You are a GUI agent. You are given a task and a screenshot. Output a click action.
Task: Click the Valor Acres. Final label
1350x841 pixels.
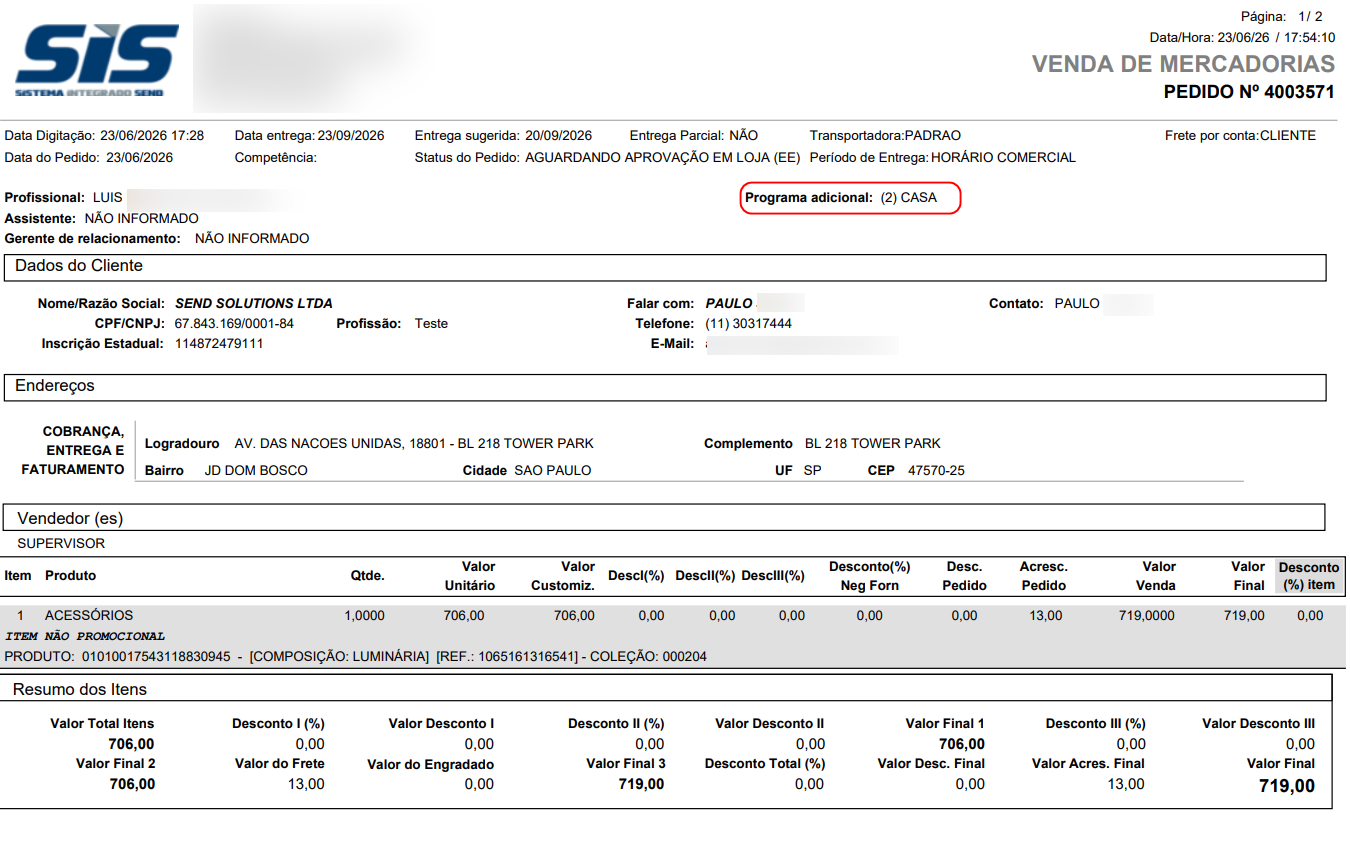tap(1088, 763)
